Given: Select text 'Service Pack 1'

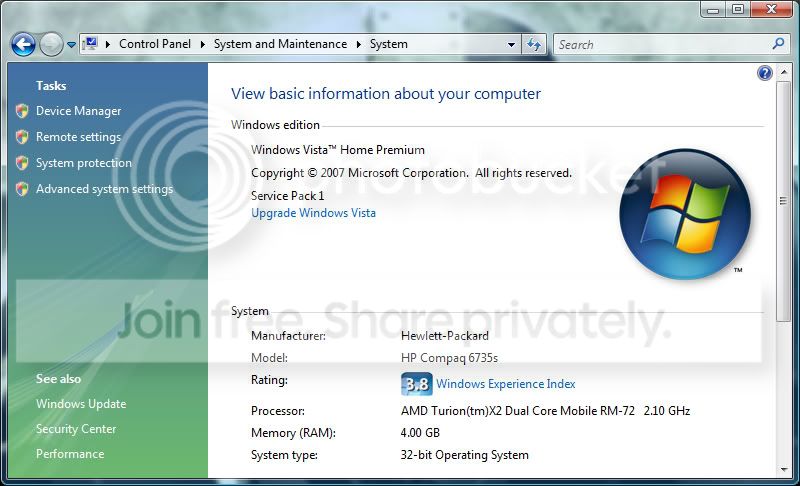Looking at the screenshot, I should pyautogui.click(x=287, y=195).
